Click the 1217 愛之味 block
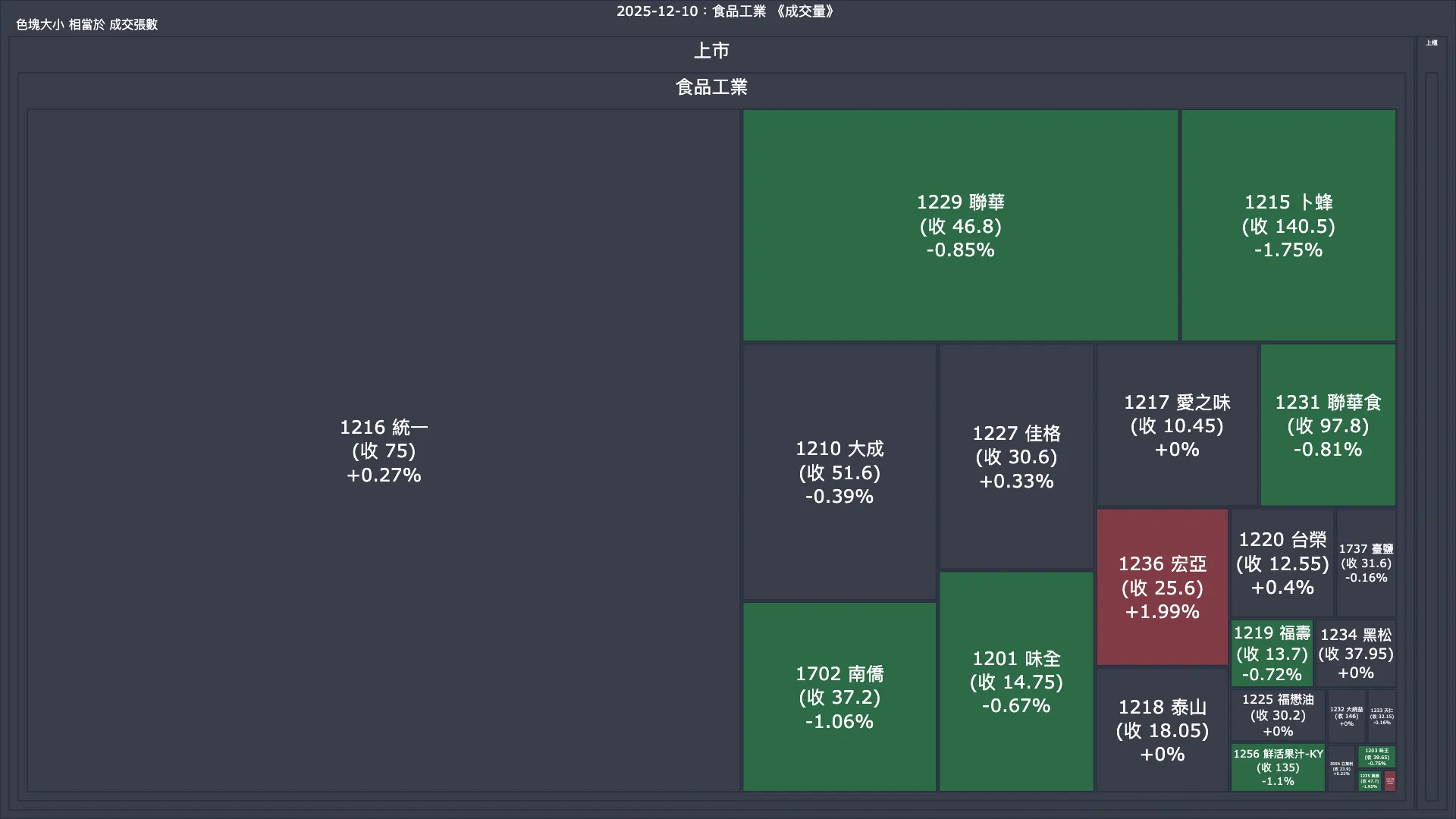 (1177, 425)
